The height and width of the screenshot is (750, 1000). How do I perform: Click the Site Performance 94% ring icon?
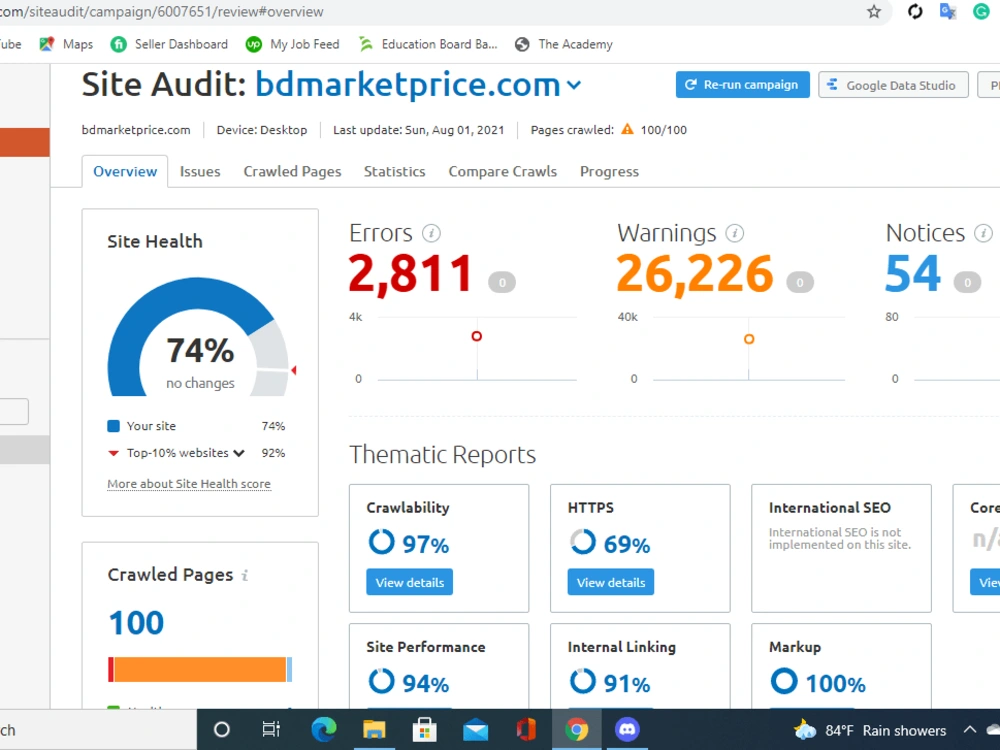[x=381, y=681]
